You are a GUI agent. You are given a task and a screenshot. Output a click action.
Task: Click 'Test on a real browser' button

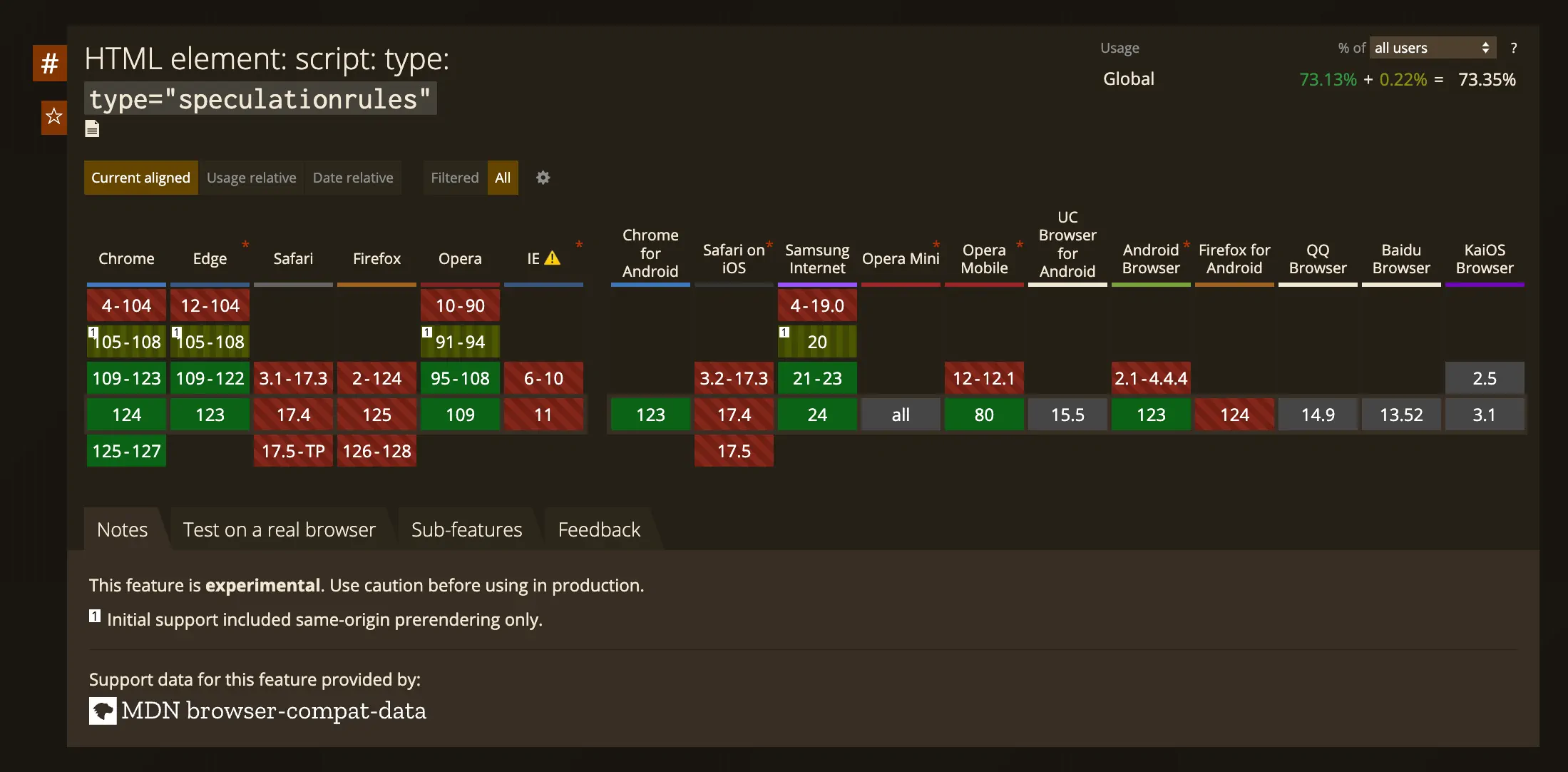(x=279, y=528)
